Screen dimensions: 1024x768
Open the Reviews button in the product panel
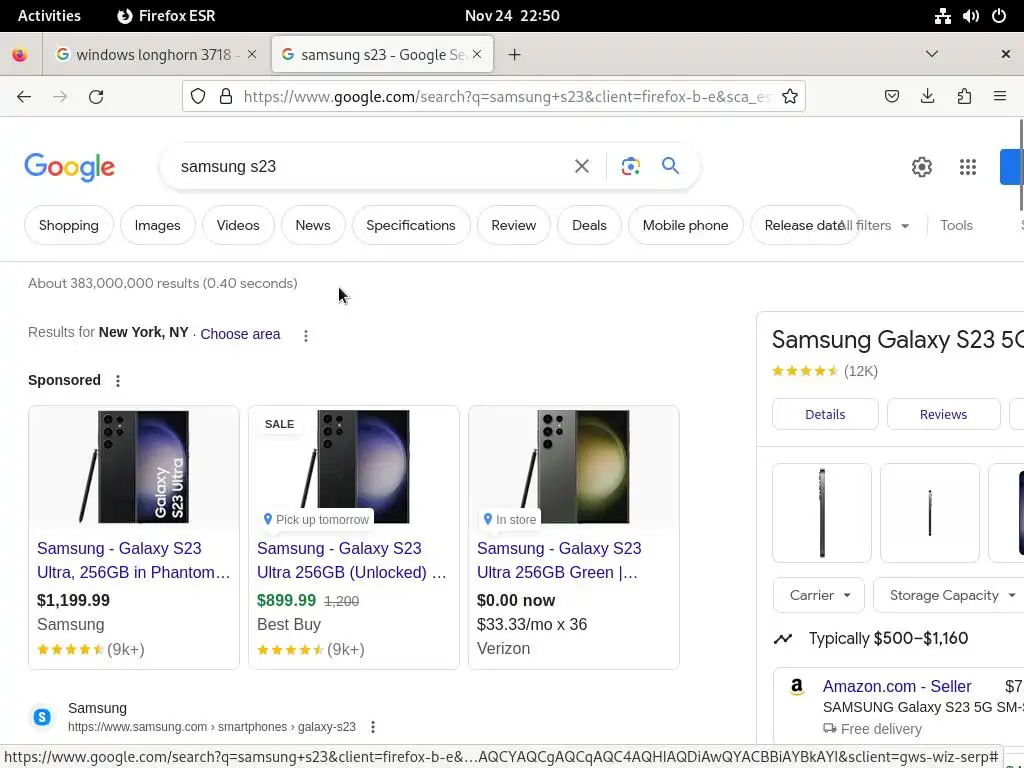[x=943, y=414]
